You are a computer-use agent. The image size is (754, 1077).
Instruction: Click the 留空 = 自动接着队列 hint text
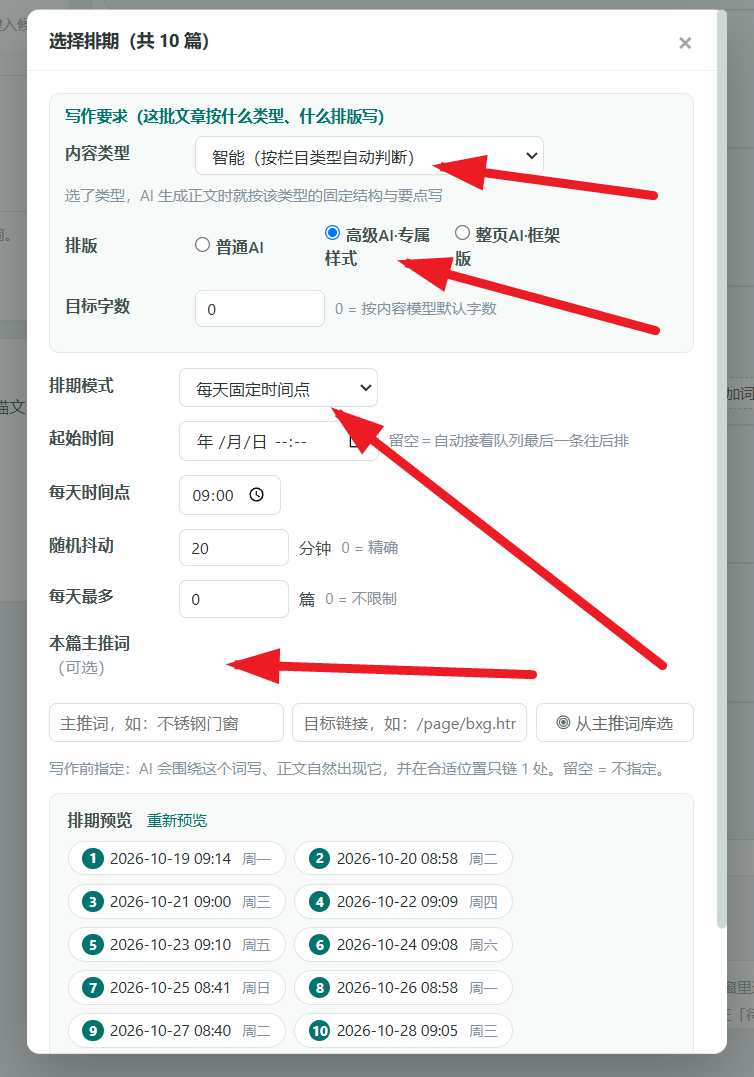point(509,441)
